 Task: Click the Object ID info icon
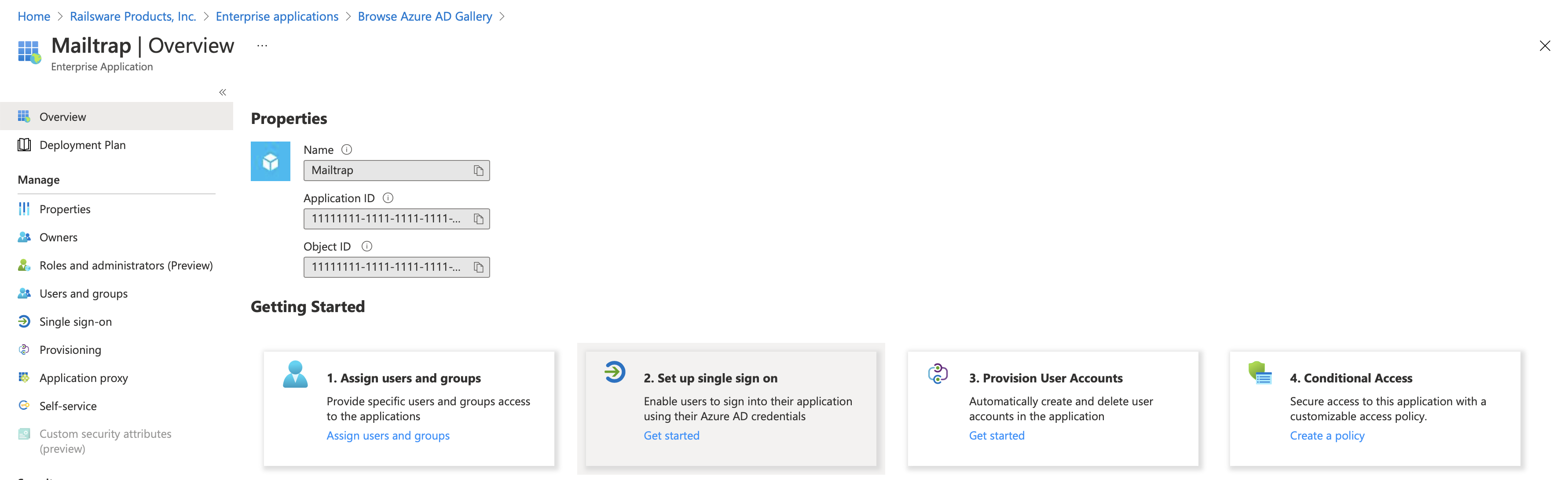(366, 247)
